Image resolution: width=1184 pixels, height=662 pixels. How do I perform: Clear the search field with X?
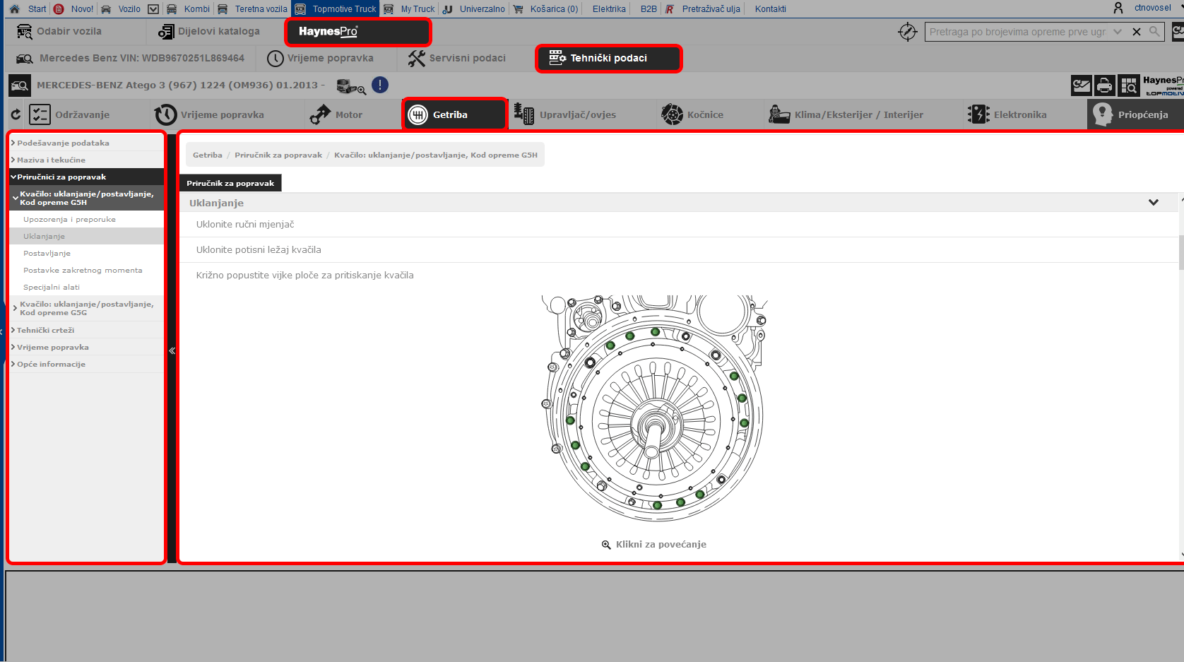1136,32
